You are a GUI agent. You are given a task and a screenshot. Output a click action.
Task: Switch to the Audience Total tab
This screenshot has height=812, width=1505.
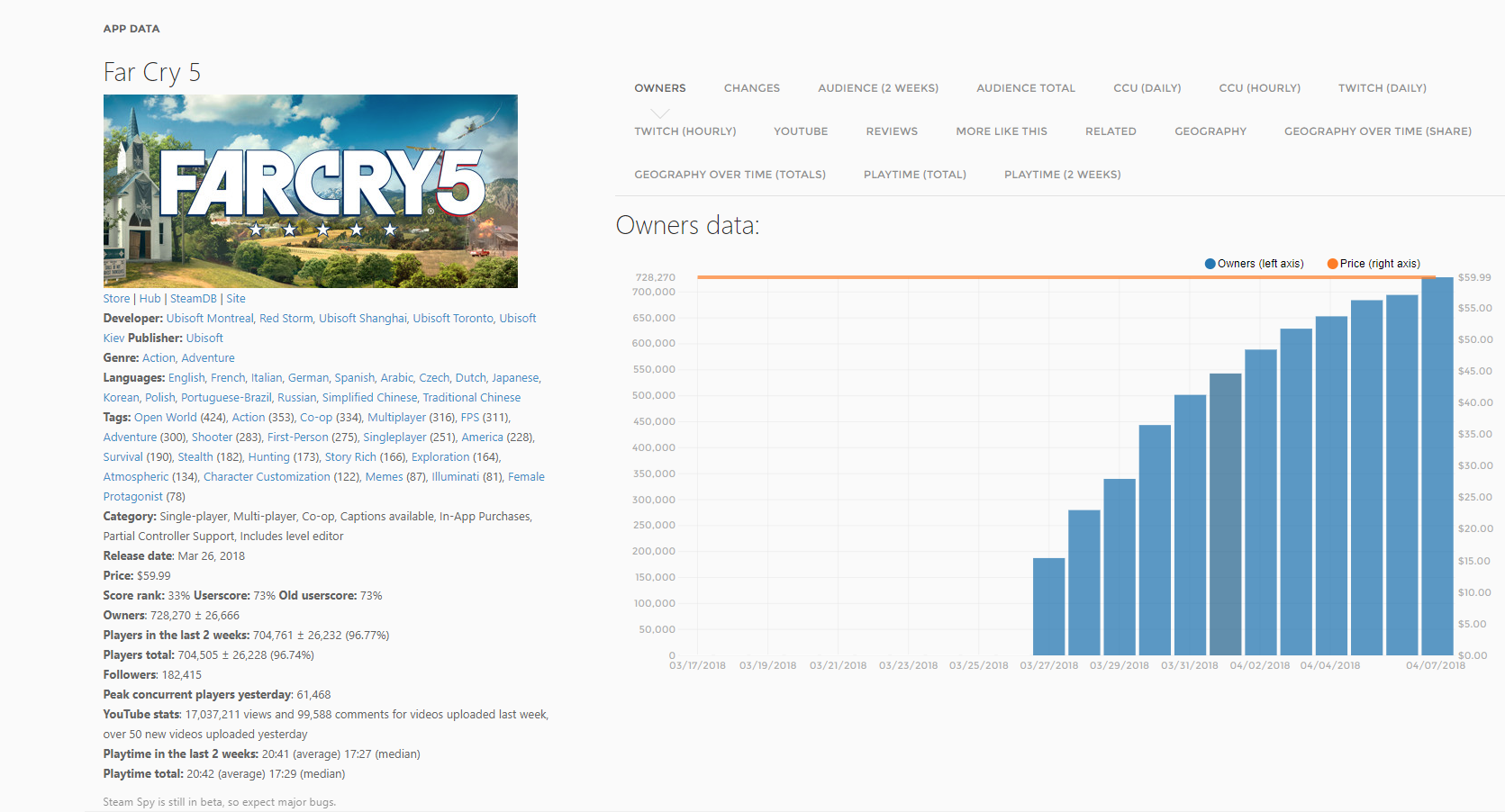(x=1026, y=88)
